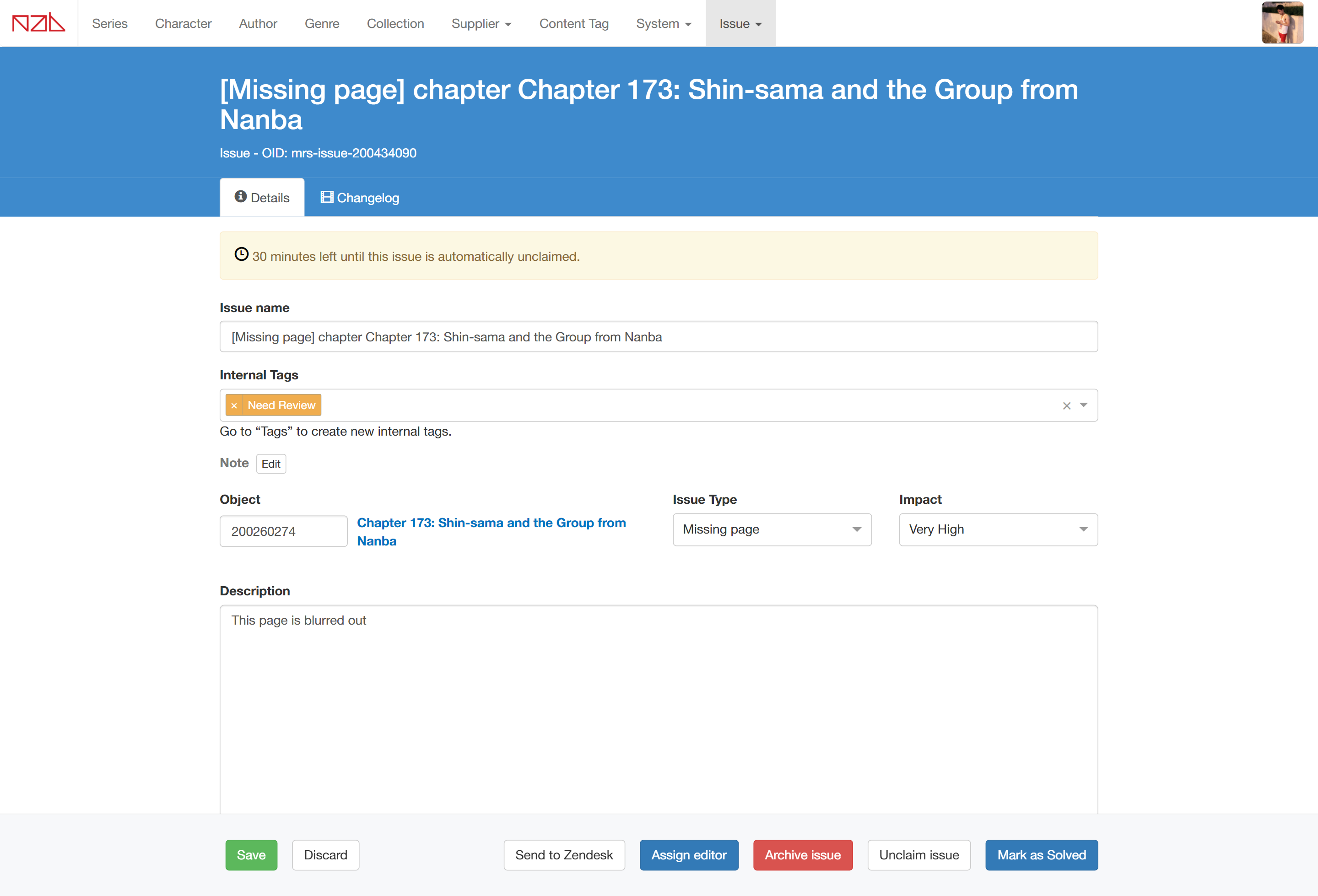Open the Issue Type dropdown
Viewport: 1318px width, 896px height.
[771, 529]
